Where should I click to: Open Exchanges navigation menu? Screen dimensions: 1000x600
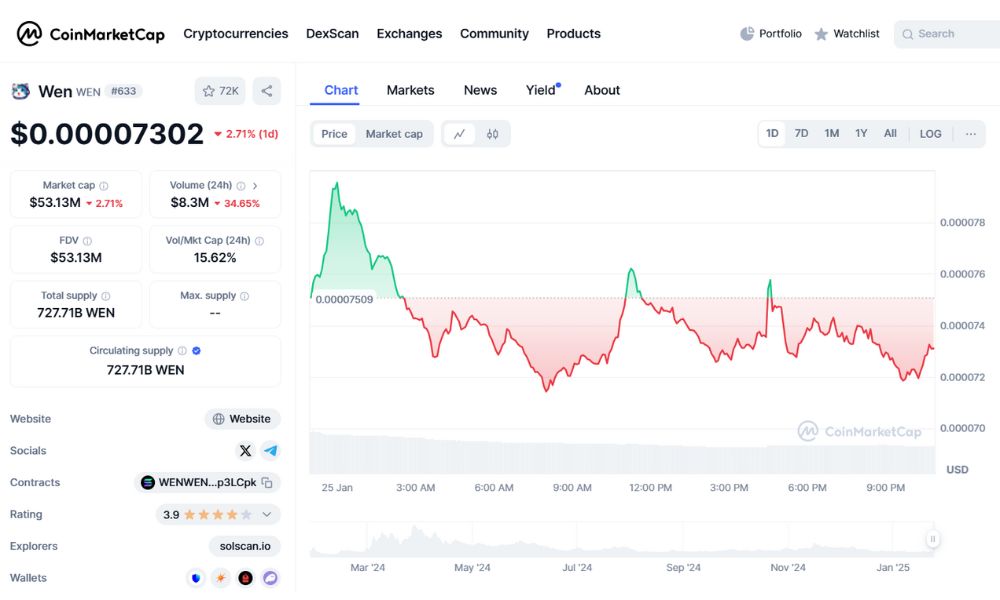point(409,34)
